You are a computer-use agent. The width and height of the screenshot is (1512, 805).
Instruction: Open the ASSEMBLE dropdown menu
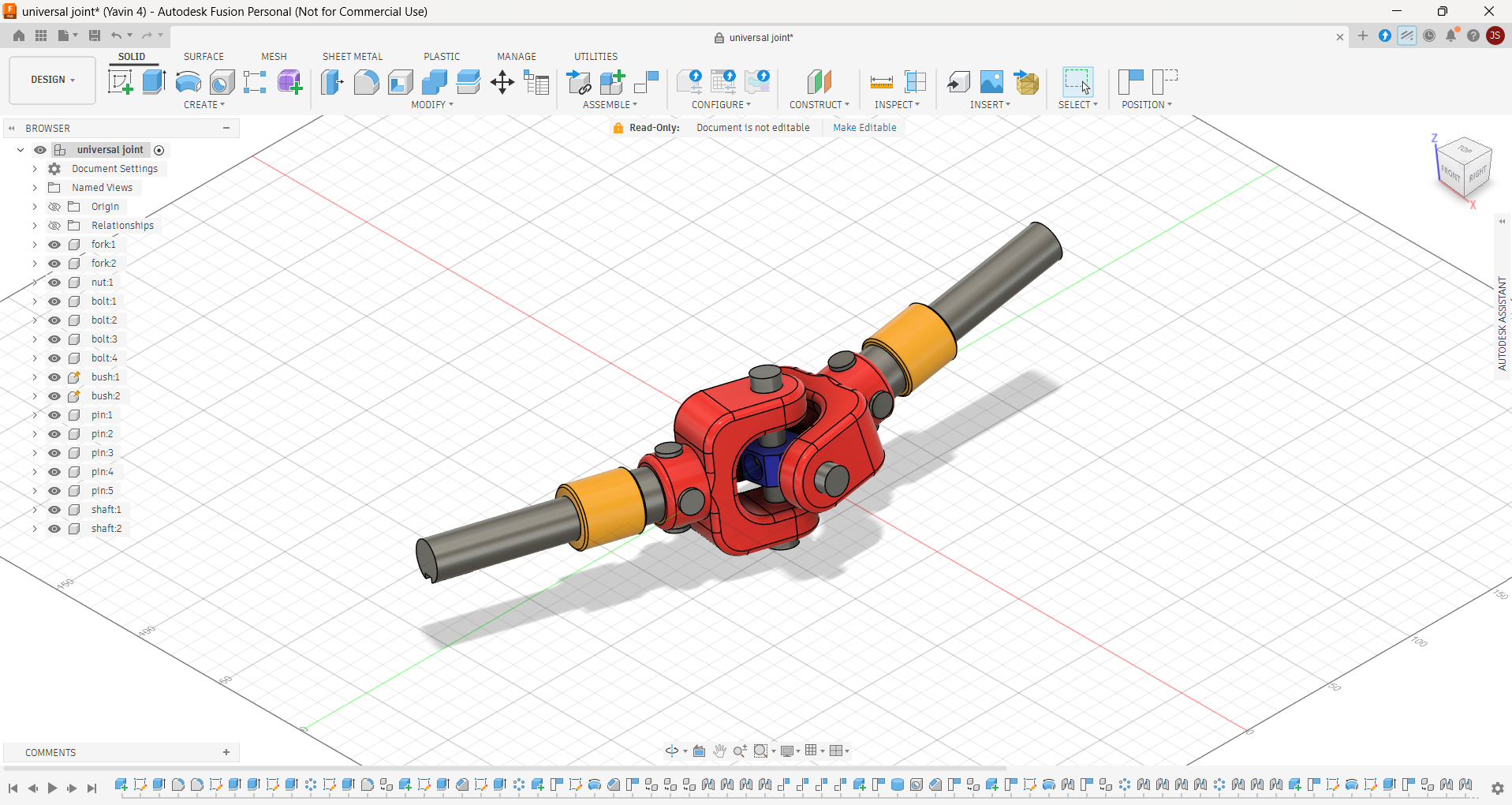[x=610, y=105]
